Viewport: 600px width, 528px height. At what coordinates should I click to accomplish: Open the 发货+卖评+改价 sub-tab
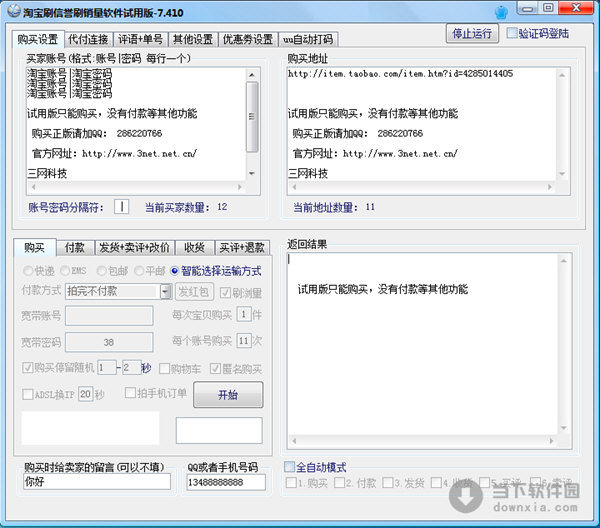134,248
